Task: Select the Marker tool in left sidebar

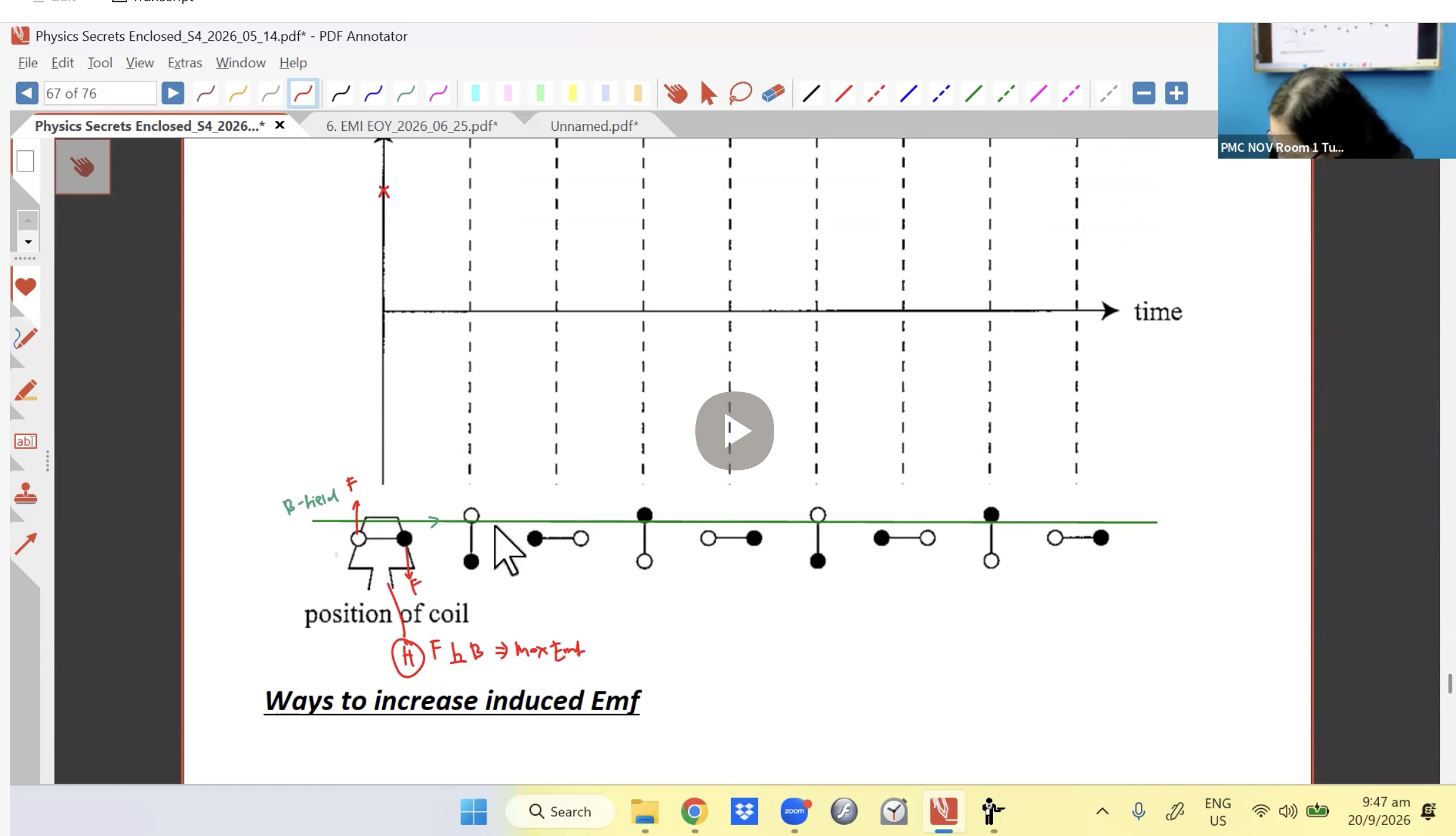Action: click(x=25, y=390)
